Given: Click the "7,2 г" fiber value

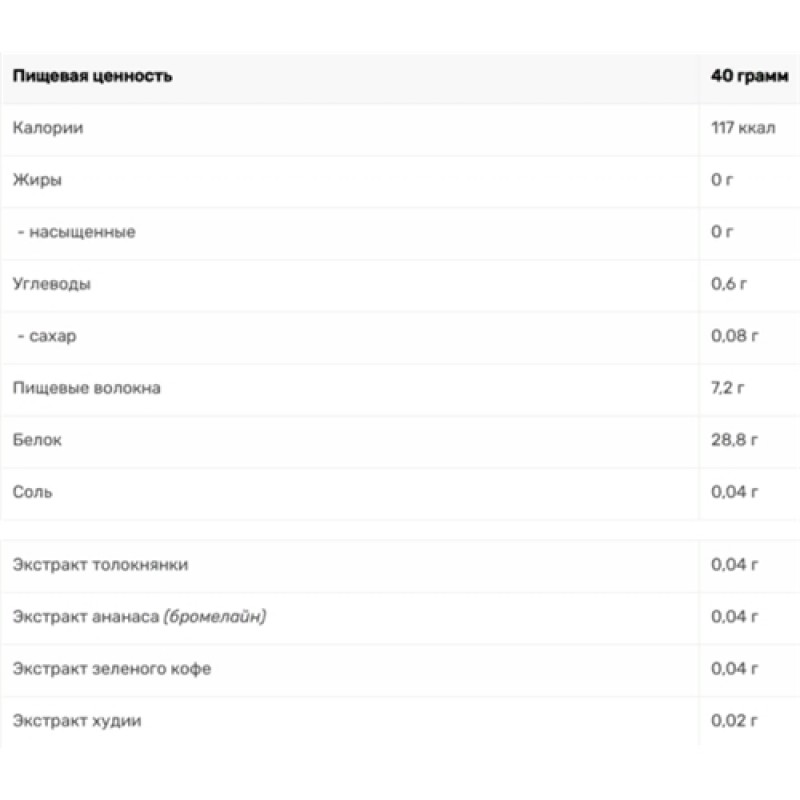Looking at the screenshot, I should [x=729, y=388].
